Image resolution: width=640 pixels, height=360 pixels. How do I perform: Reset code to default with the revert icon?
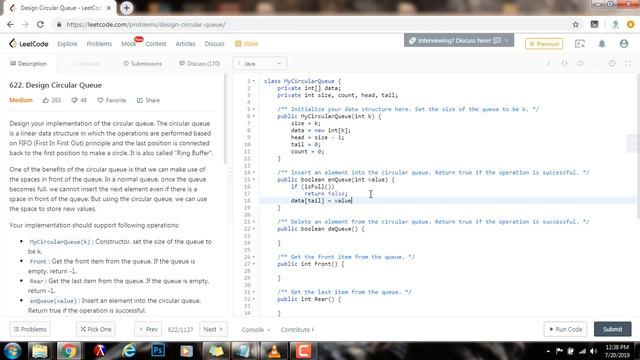(580, 63)
